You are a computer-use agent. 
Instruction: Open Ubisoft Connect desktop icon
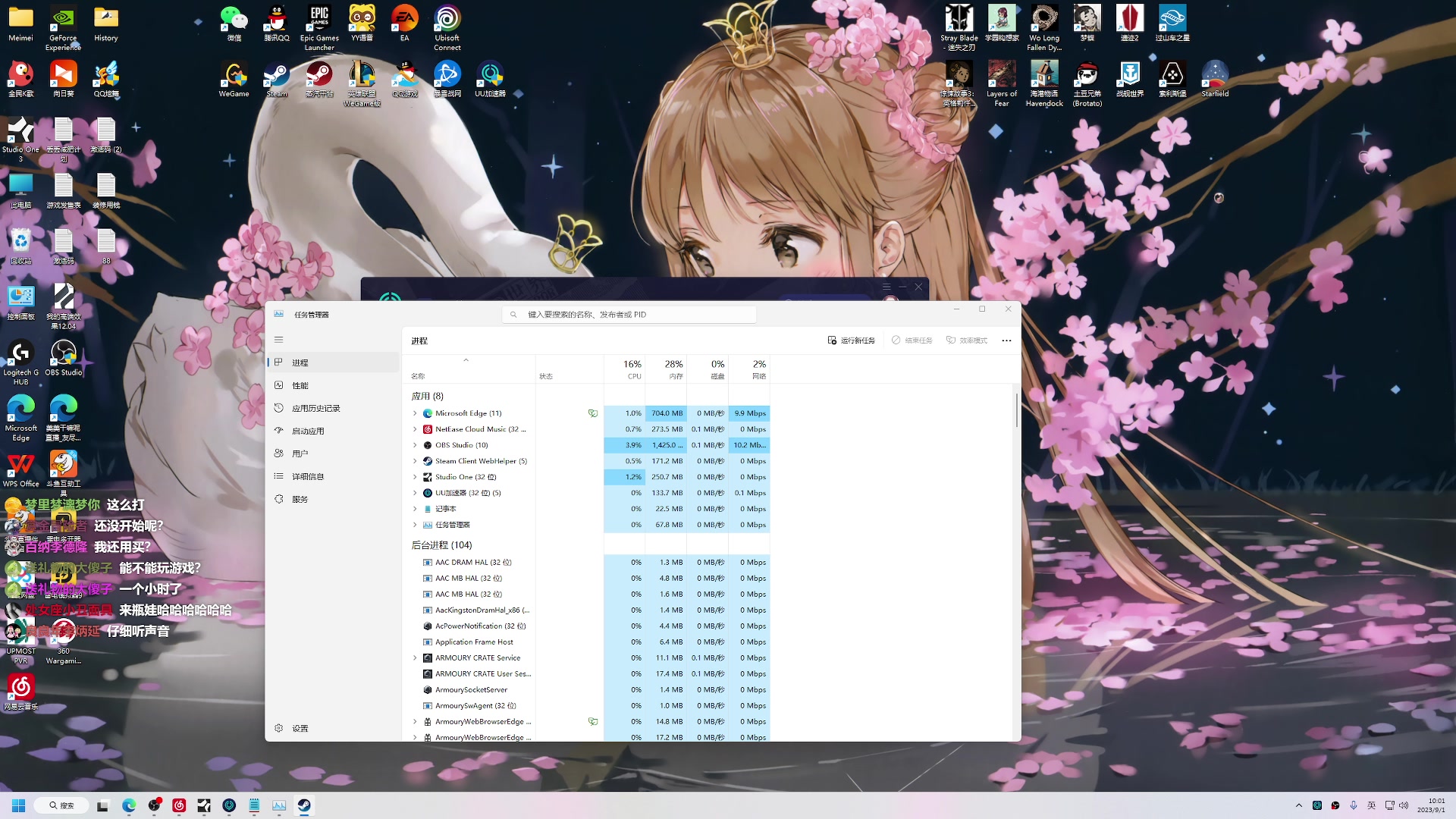point(447,28)
